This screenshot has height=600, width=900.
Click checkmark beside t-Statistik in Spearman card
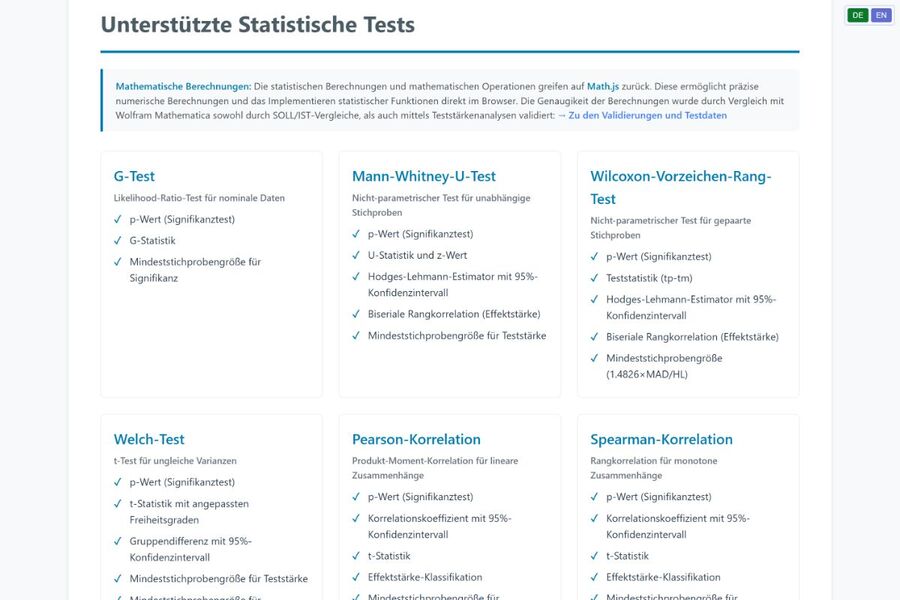595,556
